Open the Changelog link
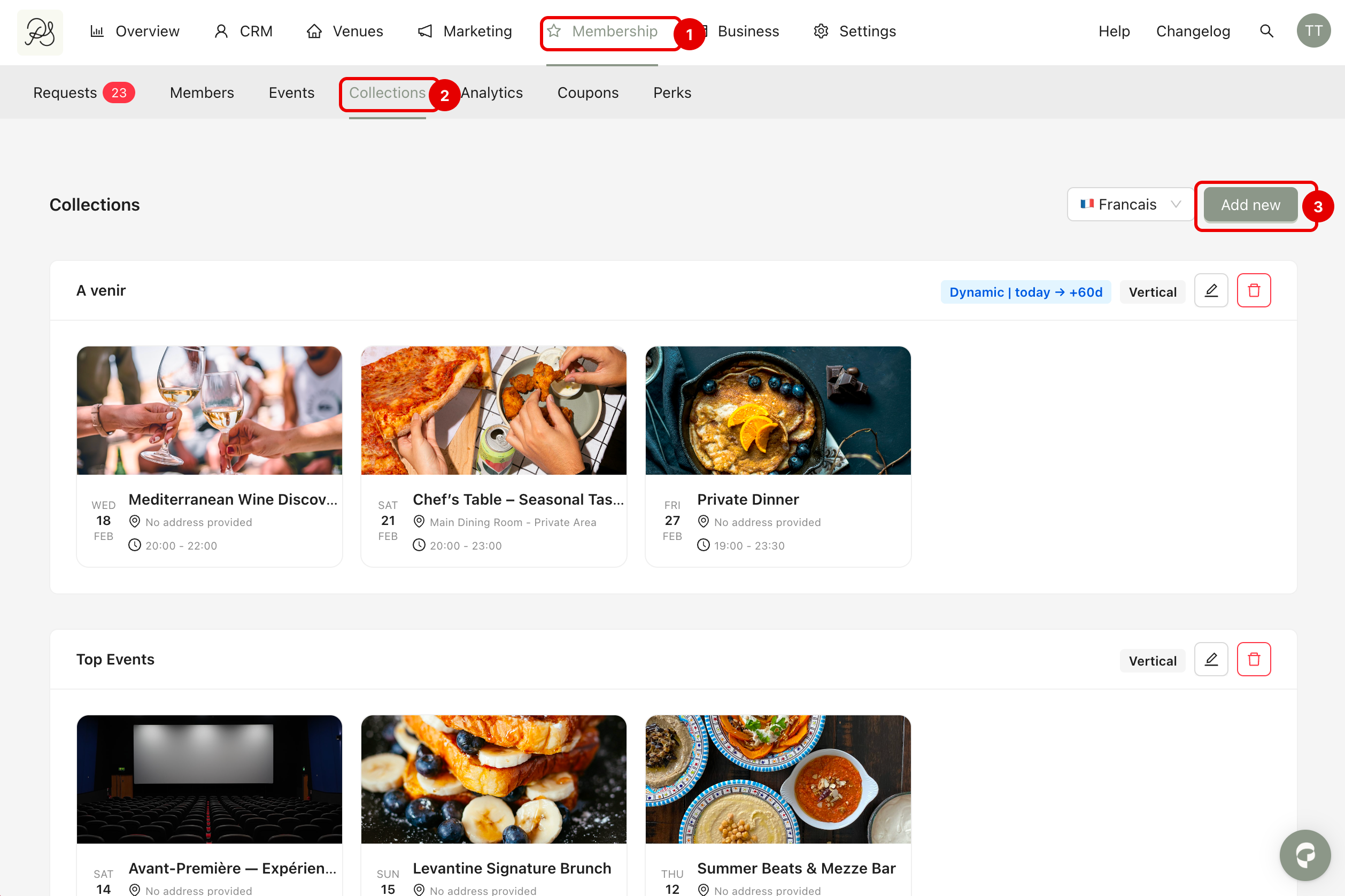This screenshot has width=1345, height=896. 1193,32
